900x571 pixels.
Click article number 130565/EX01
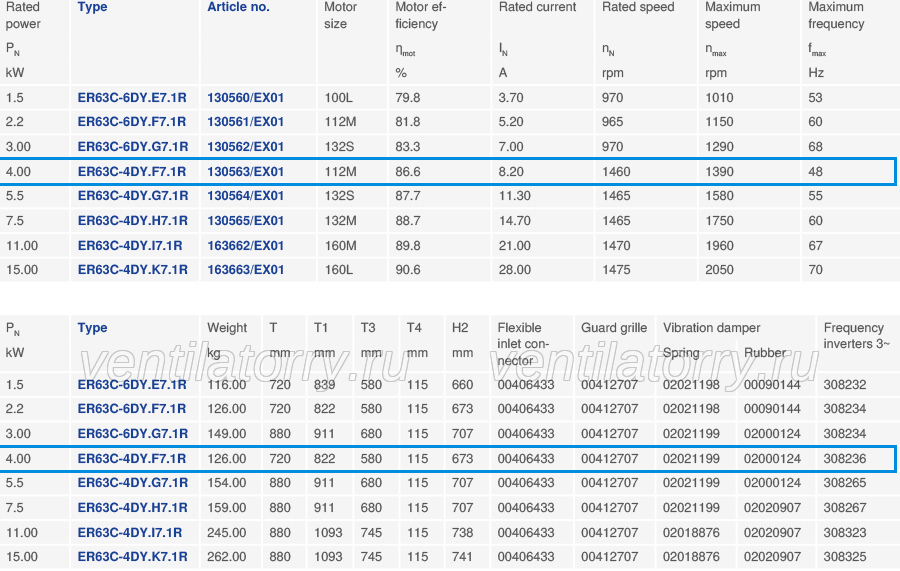coord(246,220)
